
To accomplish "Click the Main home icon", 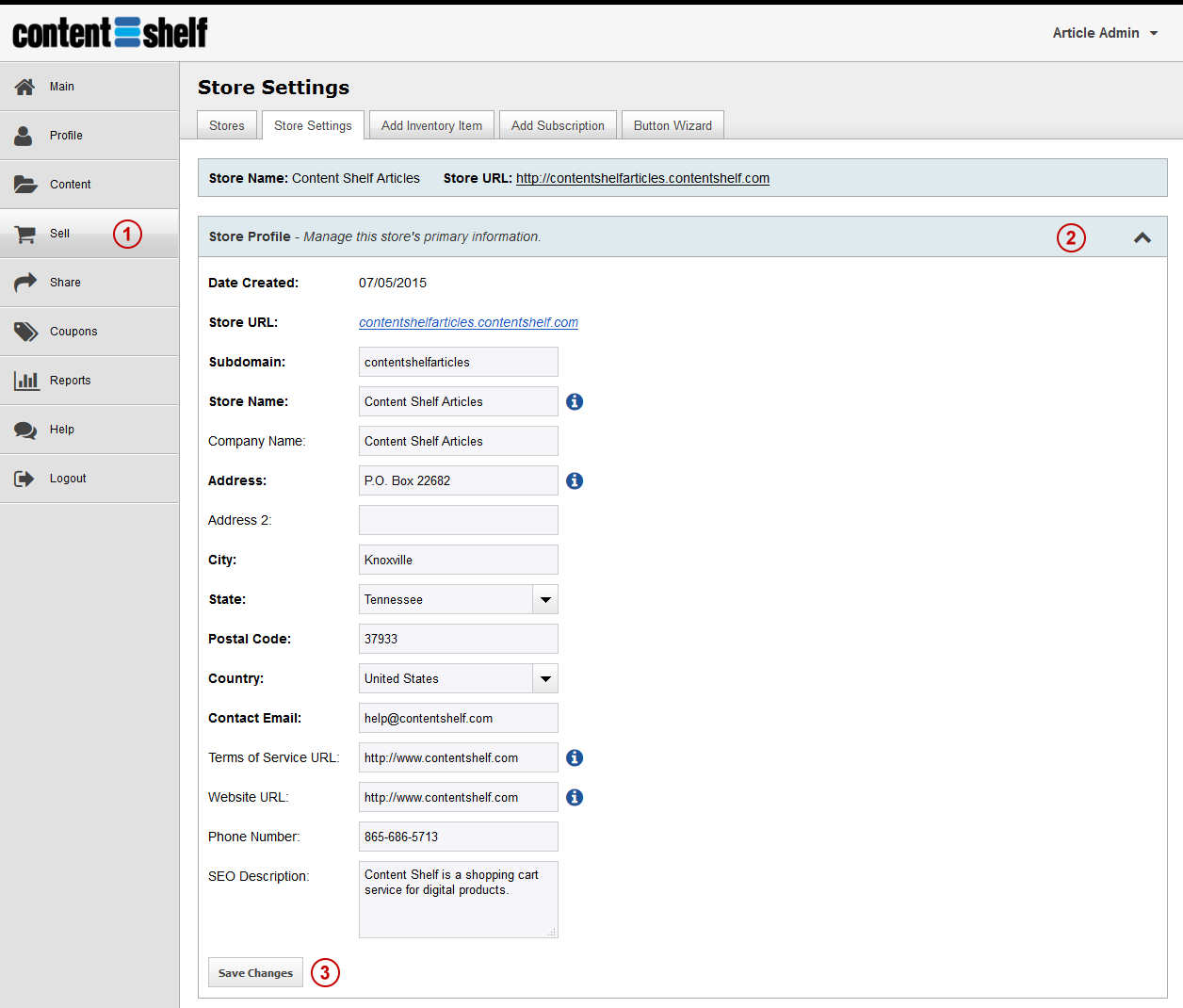I will (x=24, y=87).
